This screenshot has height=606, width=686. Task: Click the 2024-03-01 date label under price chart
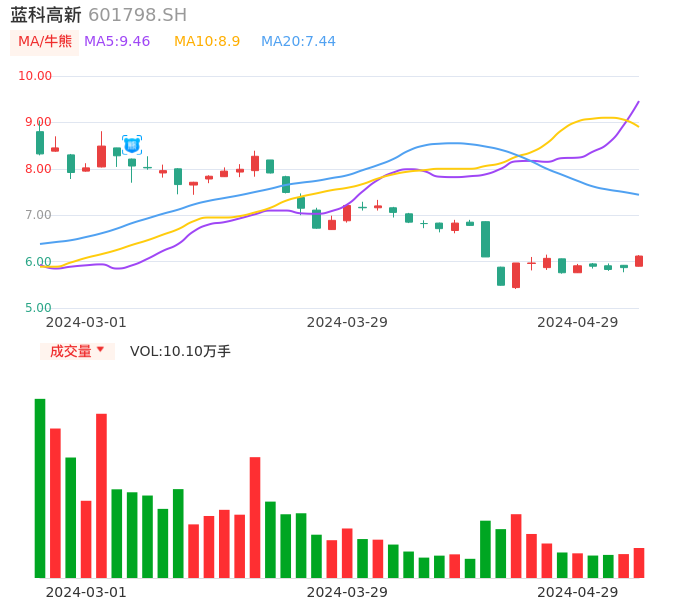(86, 322)
